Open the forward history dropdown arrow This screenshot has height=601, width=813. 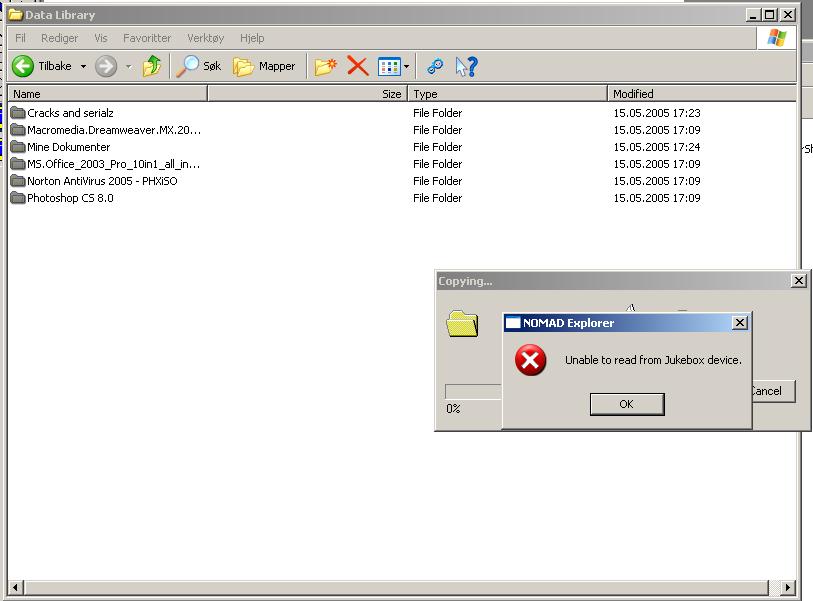click(x=129, y=66)
